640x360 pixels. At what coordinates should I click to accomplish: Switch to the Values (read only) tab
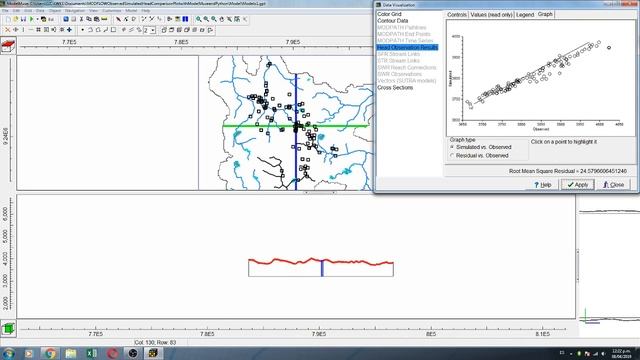click(x=491, y=15)
